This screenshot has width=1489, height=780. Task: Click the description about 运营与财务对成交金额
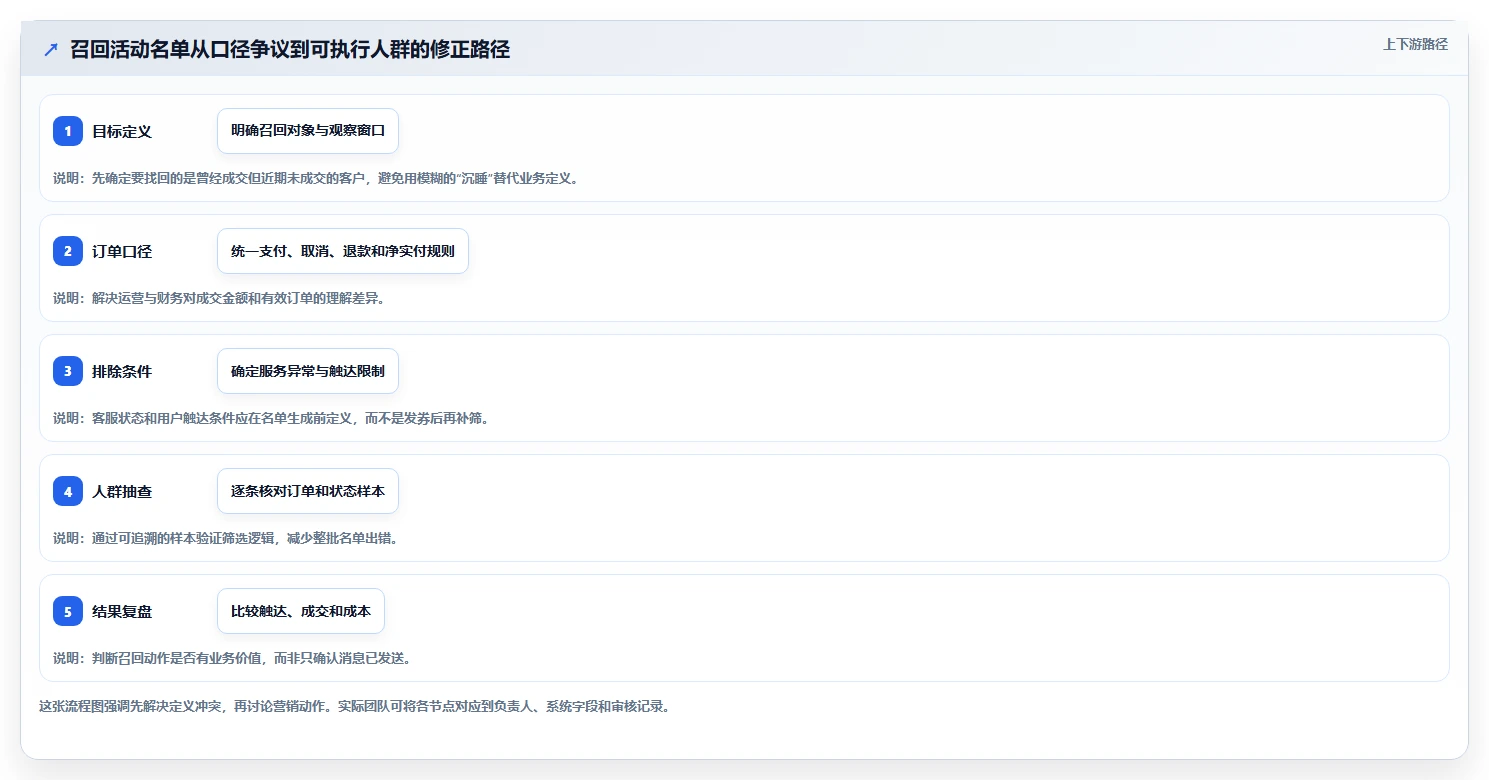[219, 298]
